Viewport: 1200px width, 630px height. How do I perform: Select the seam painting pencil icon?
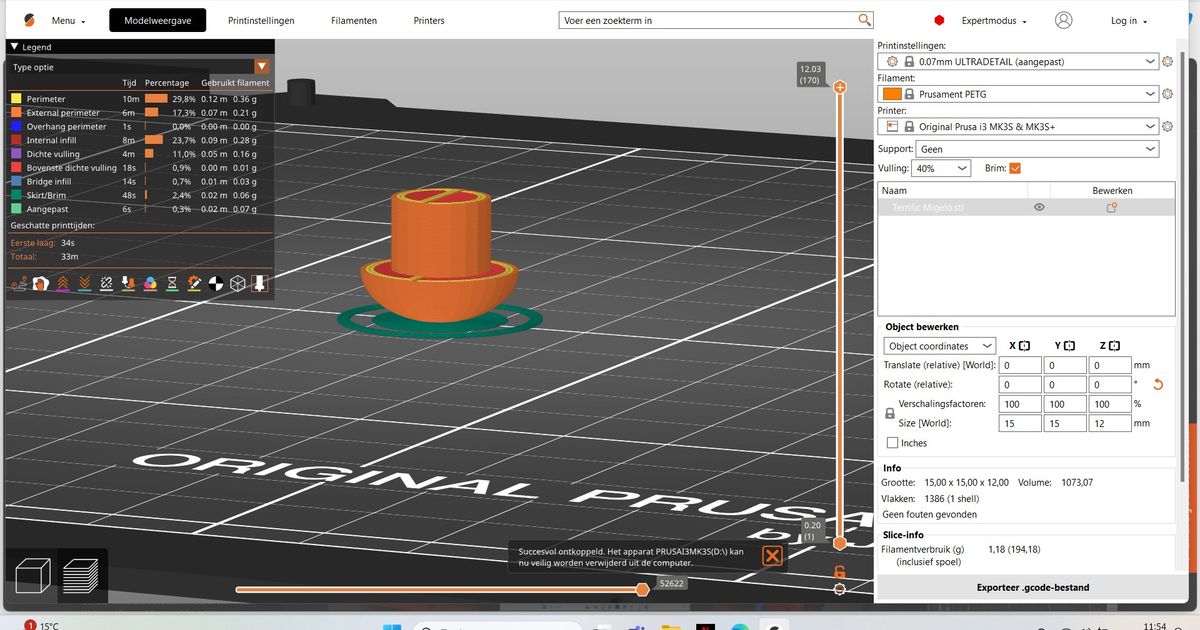[x=194, y=284]
